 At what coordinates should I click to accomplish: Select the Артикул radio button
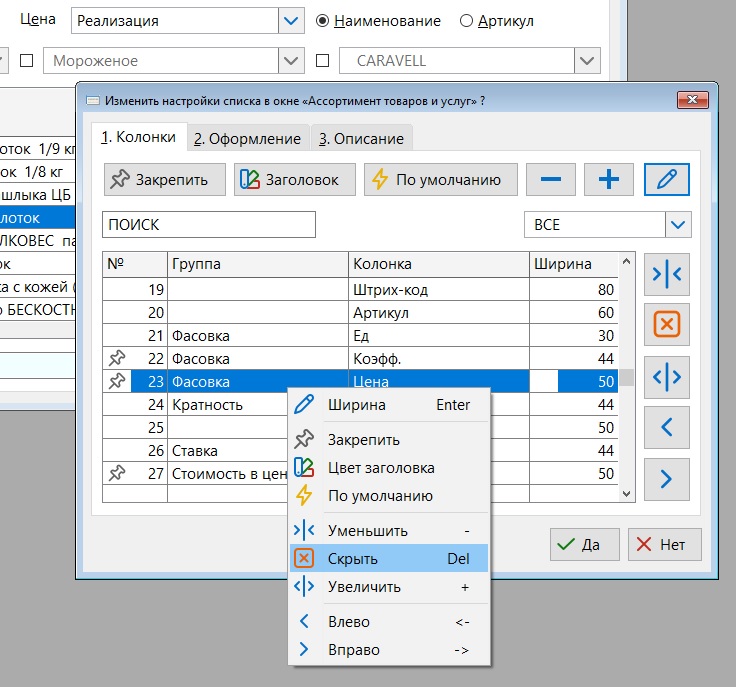pos(466,21)
